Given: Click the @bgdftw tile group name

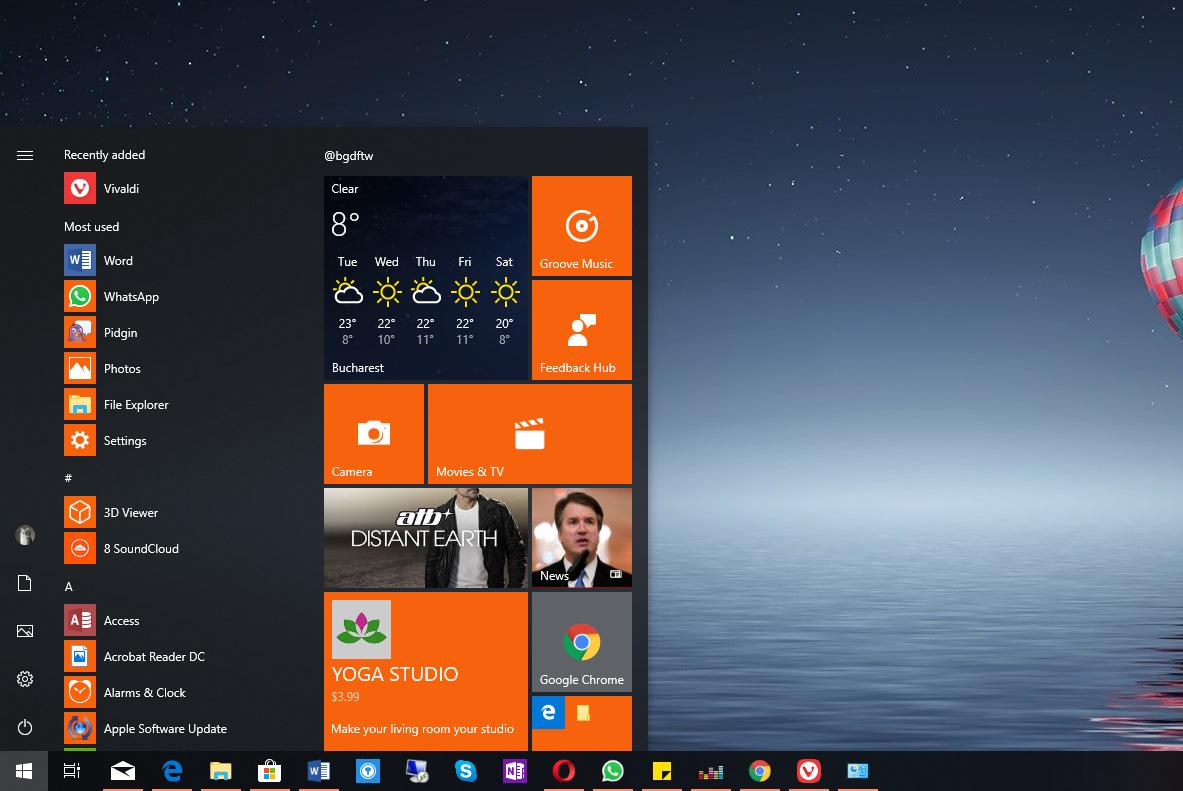Looking at the screenshot, I should point(349,155).
